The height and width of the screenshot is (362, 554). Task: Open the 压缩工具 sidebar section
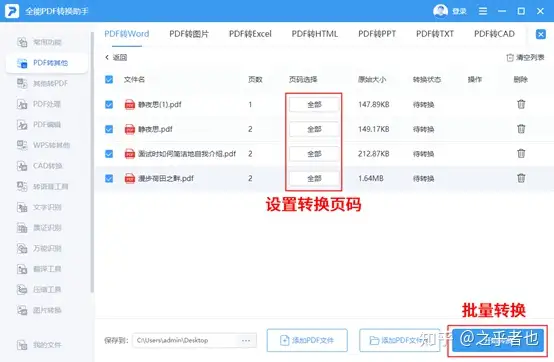click(39, 290)
